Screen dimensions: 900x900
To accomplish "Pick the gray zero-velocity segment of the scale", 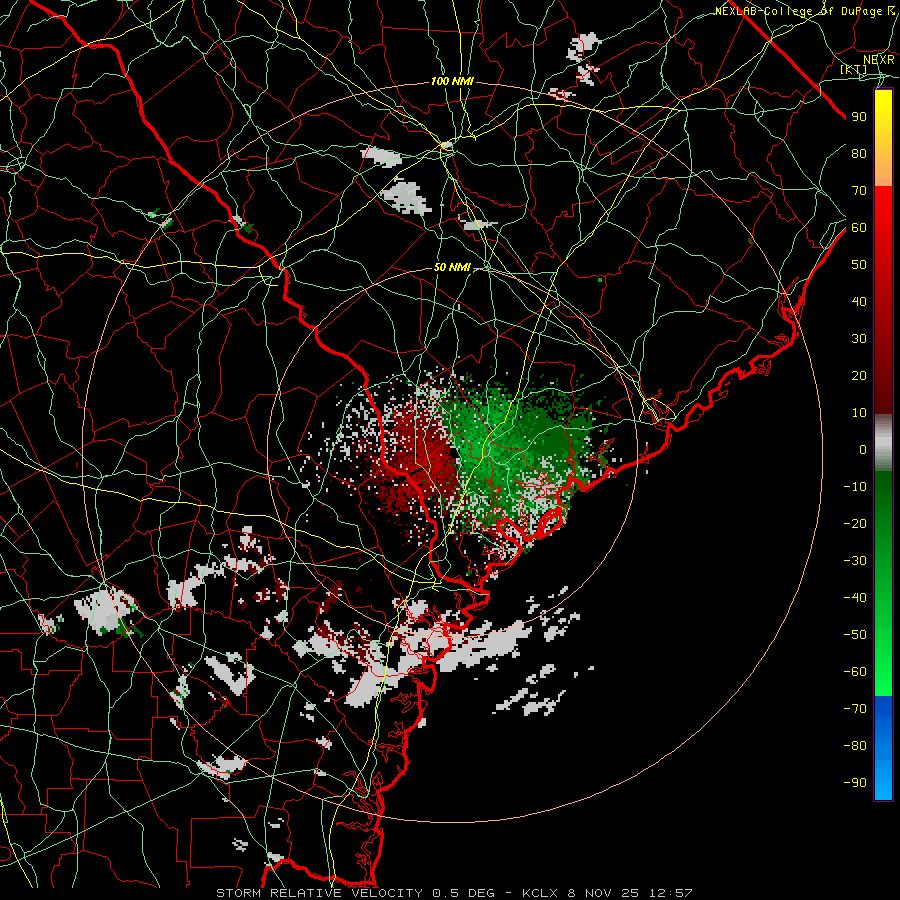I will [x=883, y=443].
